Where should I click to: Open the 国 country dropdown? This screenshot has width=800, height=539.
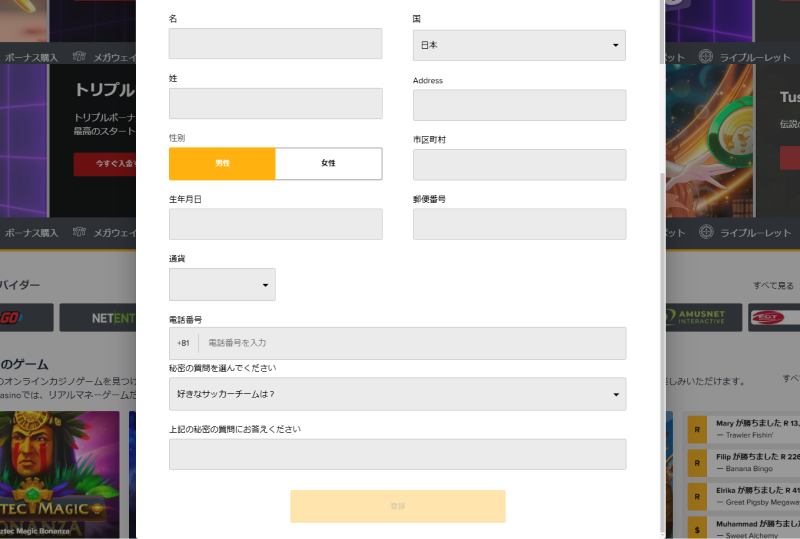[x=519, y=45]
